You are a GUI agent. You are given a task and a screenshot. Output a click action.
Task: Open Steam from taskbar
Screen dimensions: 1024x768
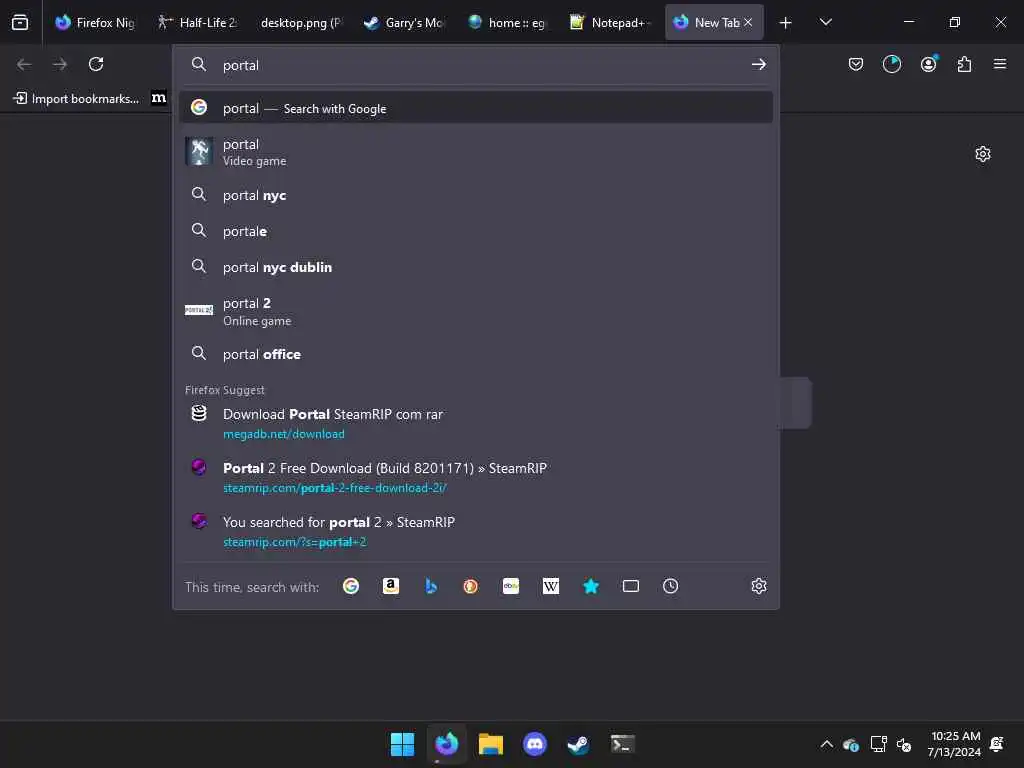(x=578, y=744)
